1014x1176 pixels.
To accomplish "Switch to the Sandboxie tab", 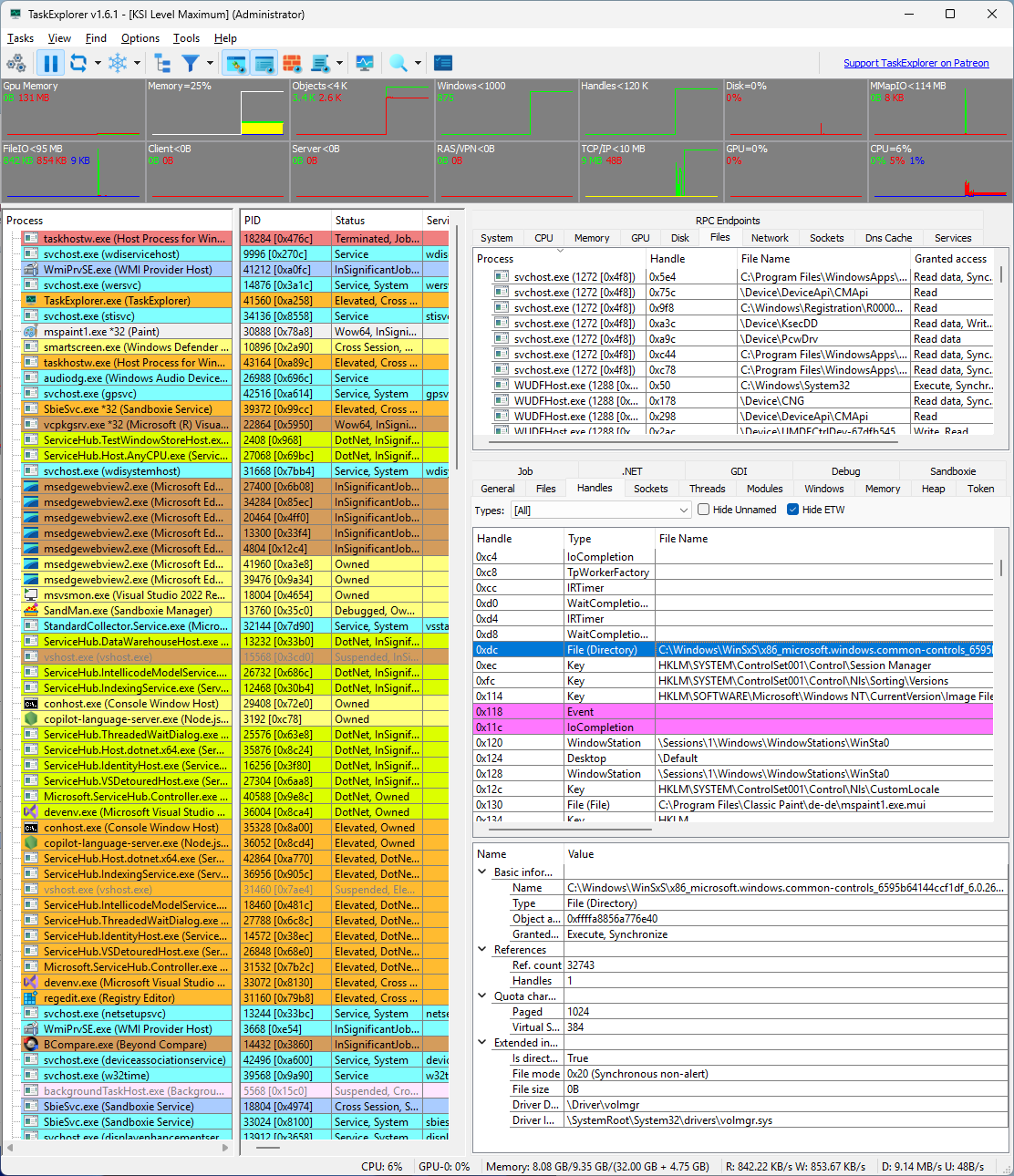I will pos(951,471).
